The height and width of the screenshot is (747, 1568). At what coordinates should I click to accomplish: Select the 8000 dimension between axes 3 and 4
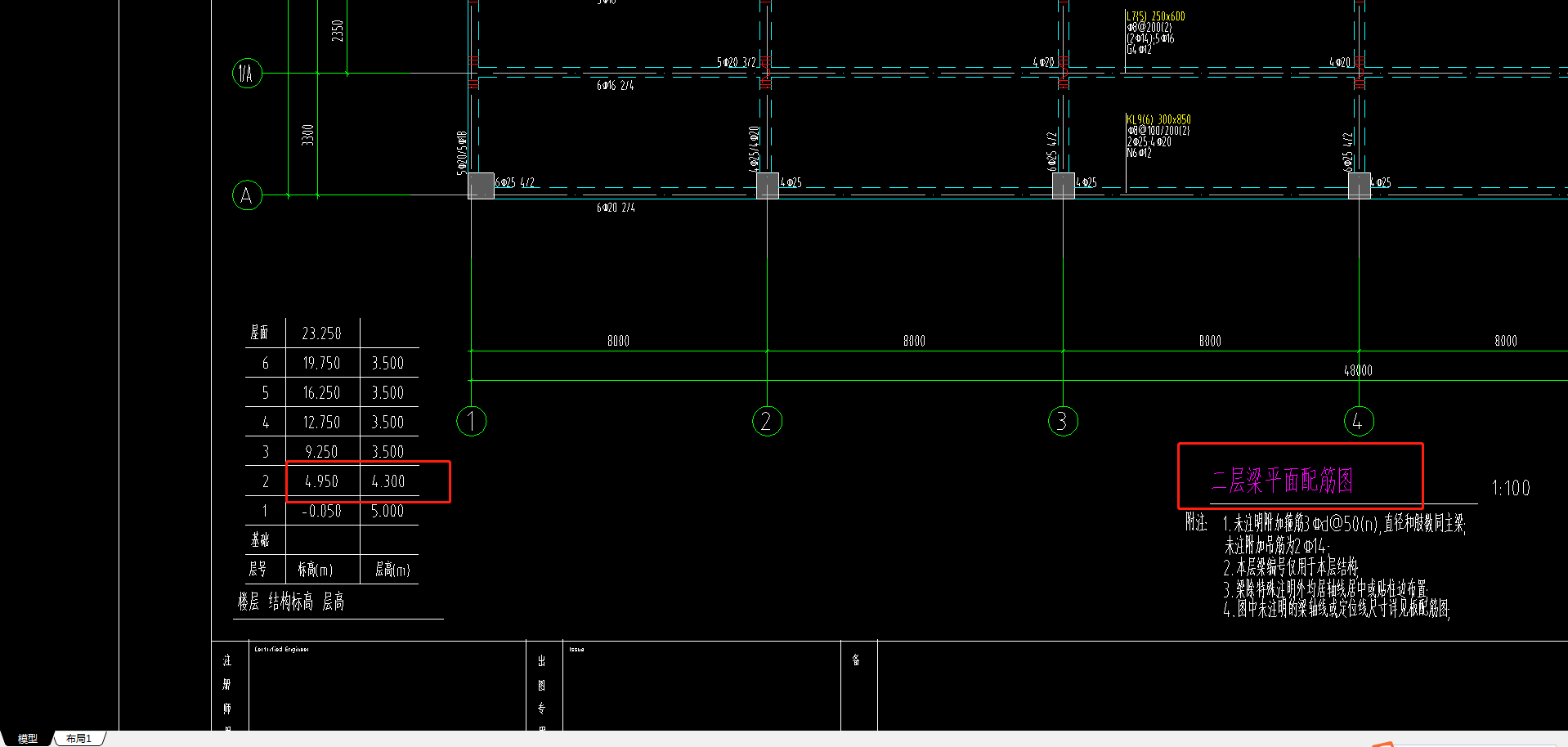tap(1211, 341)
